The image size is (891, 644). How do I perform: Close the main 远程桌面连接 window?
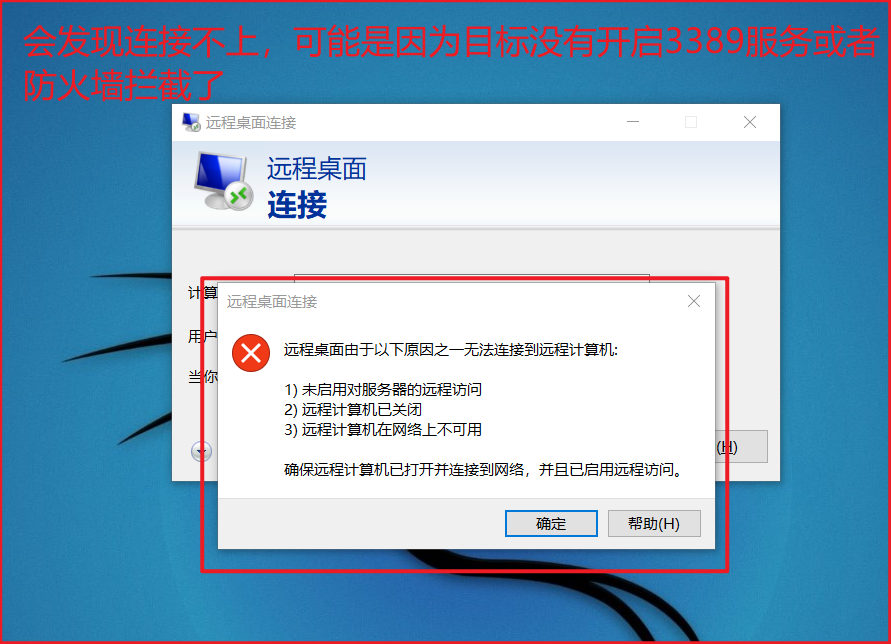tap(750, 122)
